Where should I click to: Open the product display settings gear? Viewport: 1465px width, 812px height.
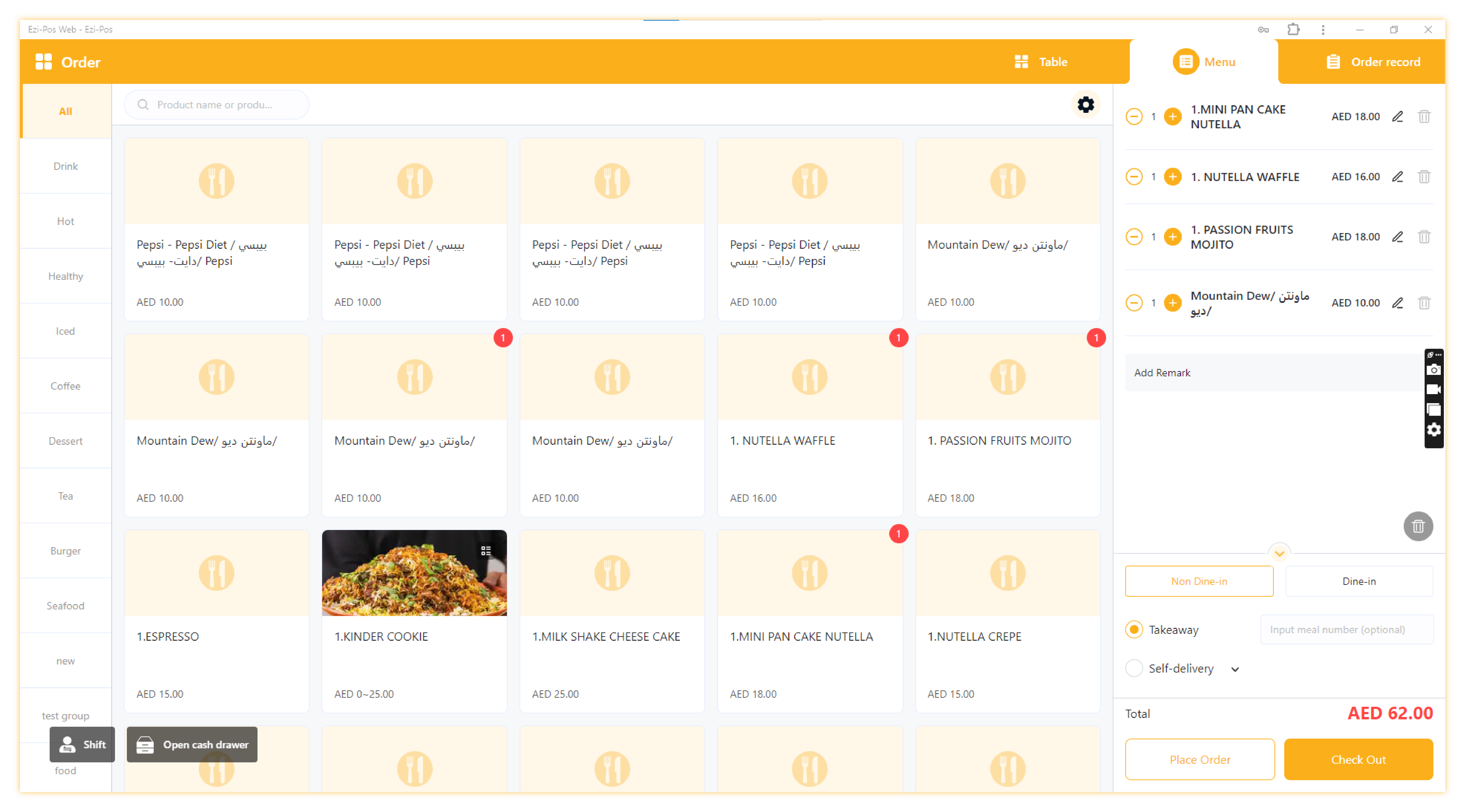(x=1085, y=105)
